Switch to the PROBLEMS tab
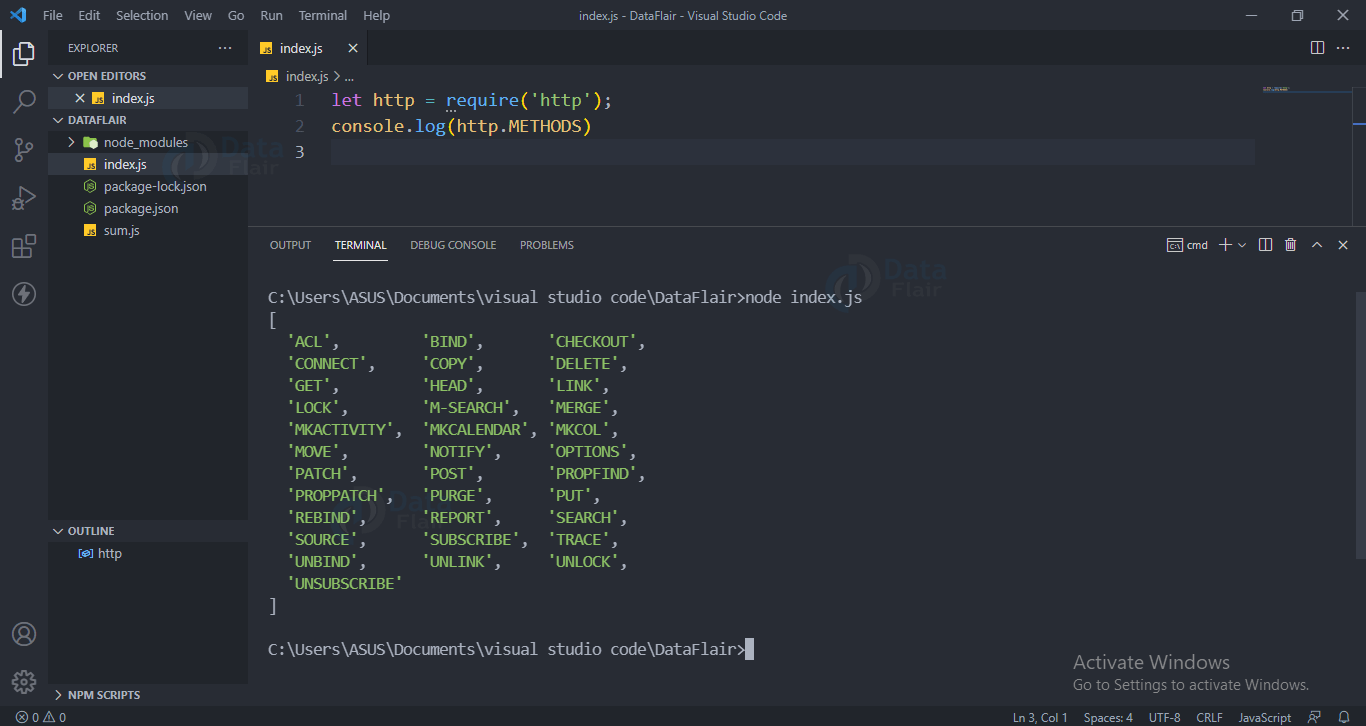Viewport: 1366px width, 726px height. pyautogui.click(x=546, y=244)
